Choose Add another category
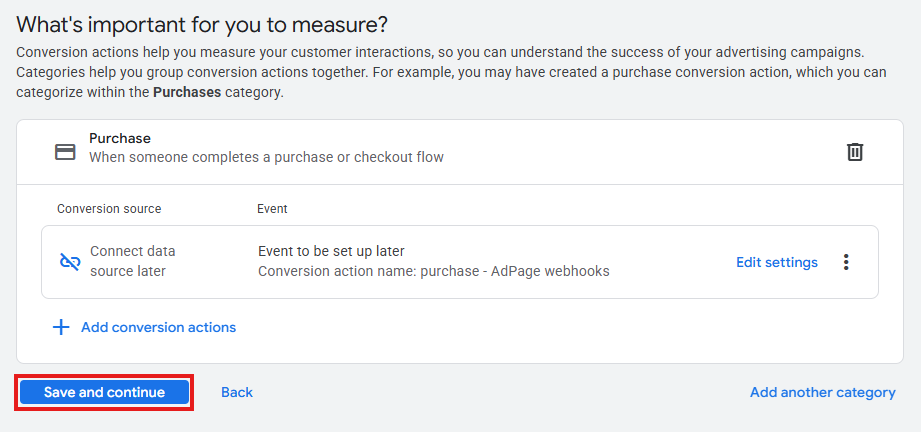 tap(822, 392)
